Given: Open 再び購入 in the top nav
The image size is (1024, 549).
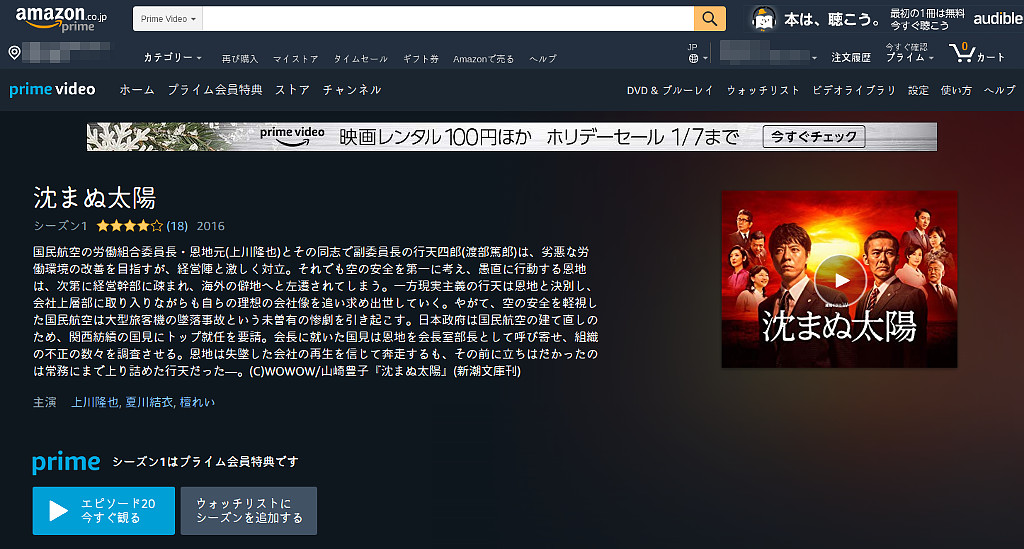Looking at the screenshot, I should (x=240, y=59).
